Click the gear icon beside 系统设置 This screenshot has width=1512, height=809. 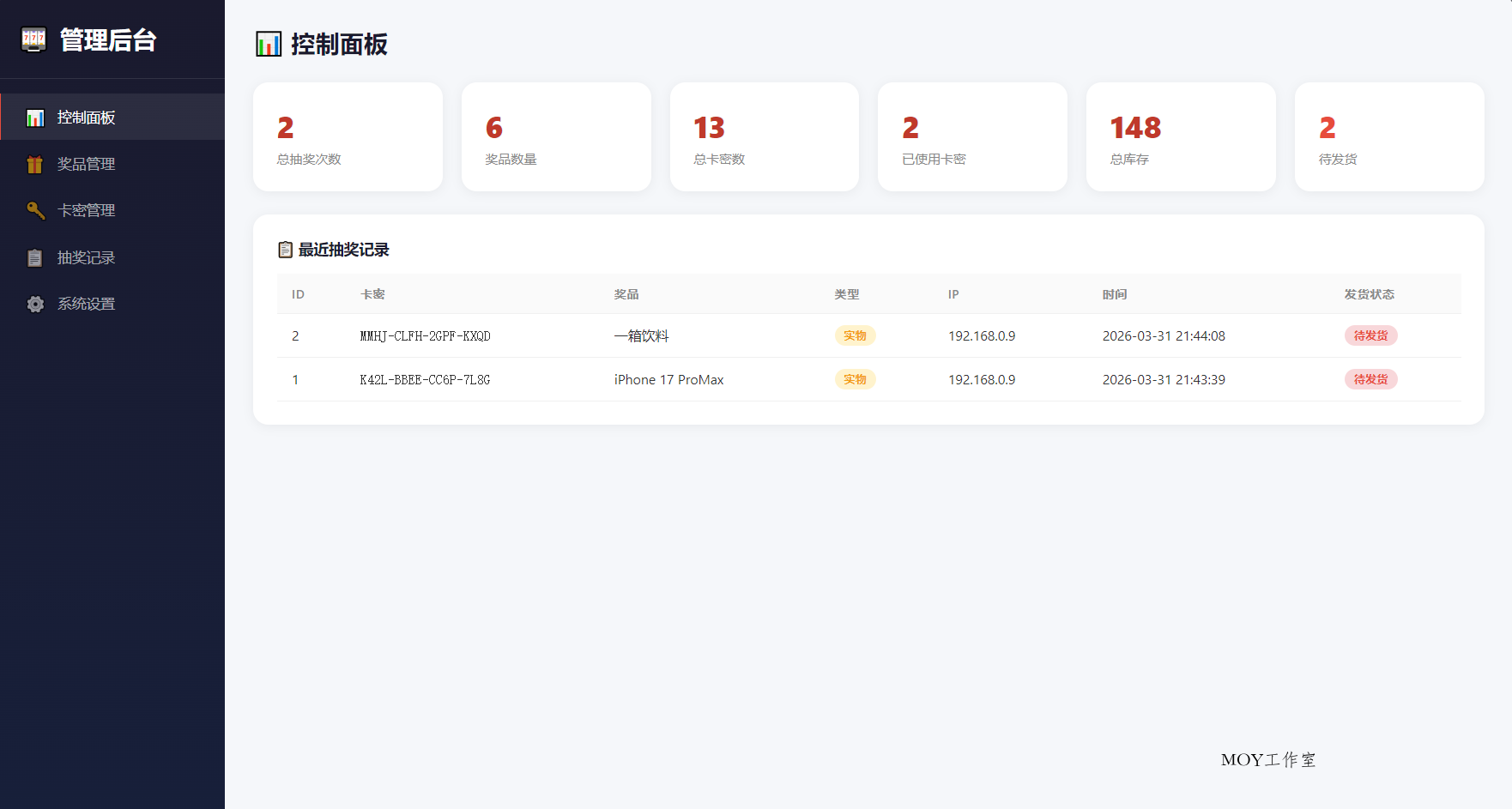pos(35,304)
